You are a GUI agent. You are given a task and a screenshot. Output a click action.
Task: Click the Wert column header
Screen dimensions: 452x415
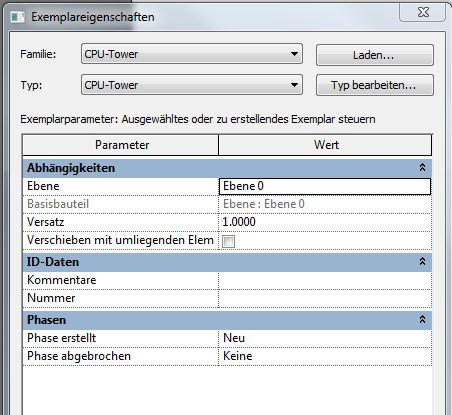click(325, 145)
